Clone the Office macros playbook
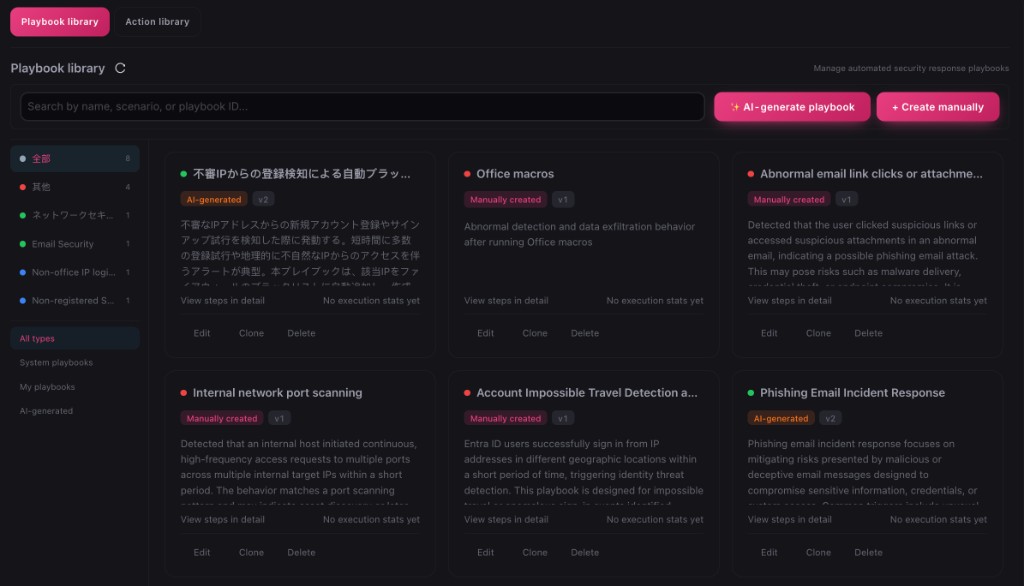The height and width of the screenshot is (586, 1024). (535, 333)
